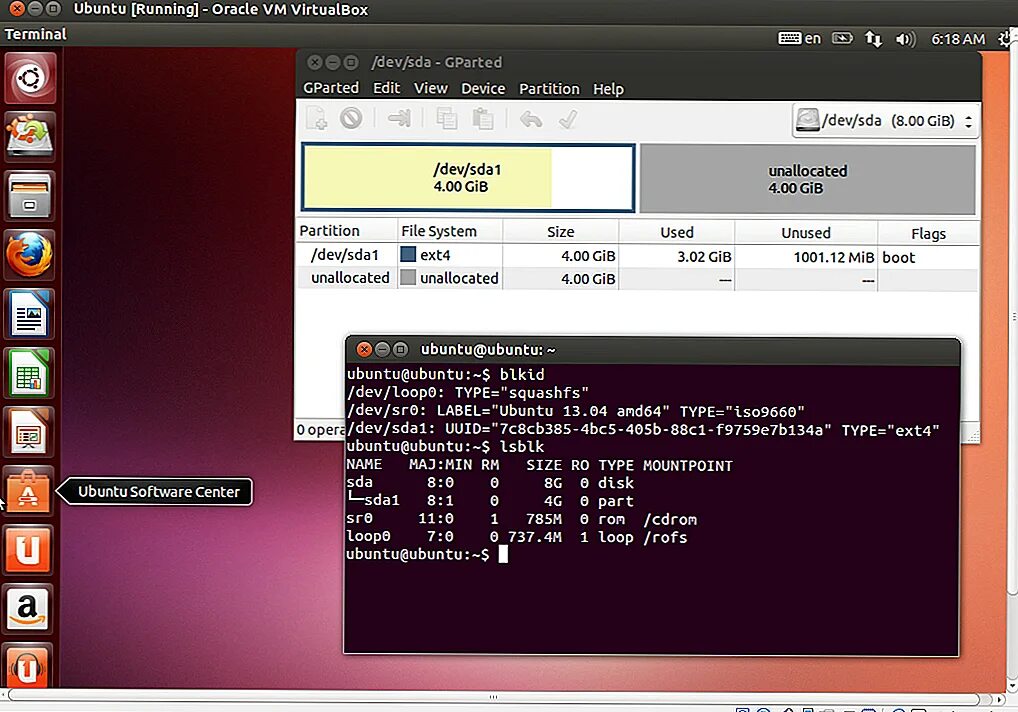This screenshot has width=1018, height=712.
Task: Launch Firefox from the launcher
Action: (30, 255)
